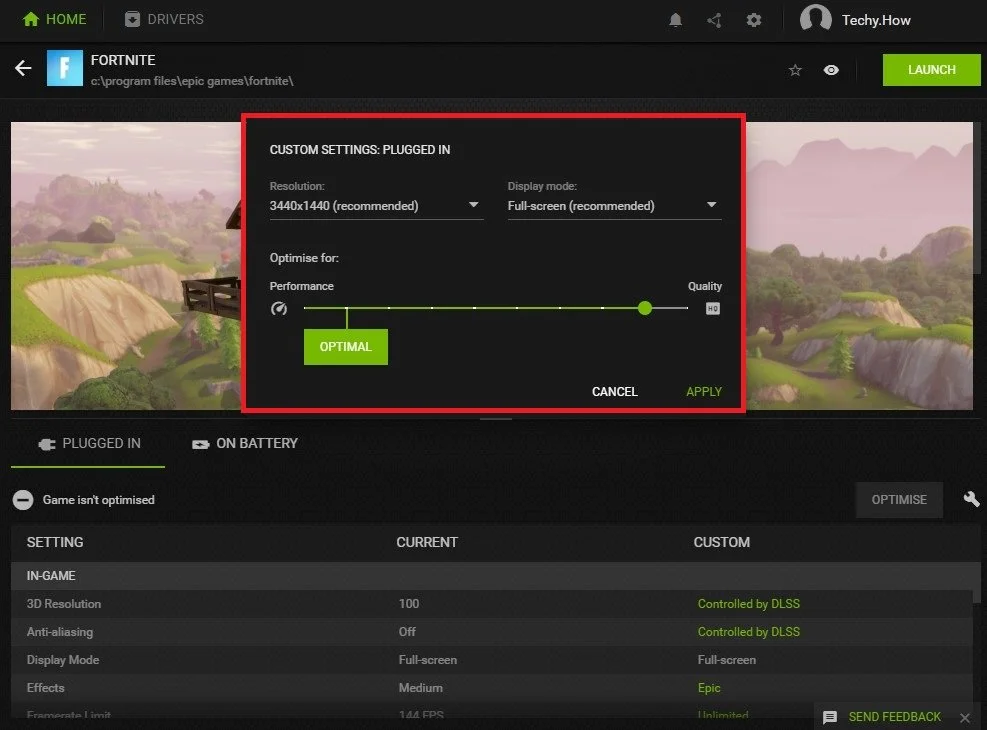Cancel the custom settings dialog
The image size is (987, 730).
614,391
